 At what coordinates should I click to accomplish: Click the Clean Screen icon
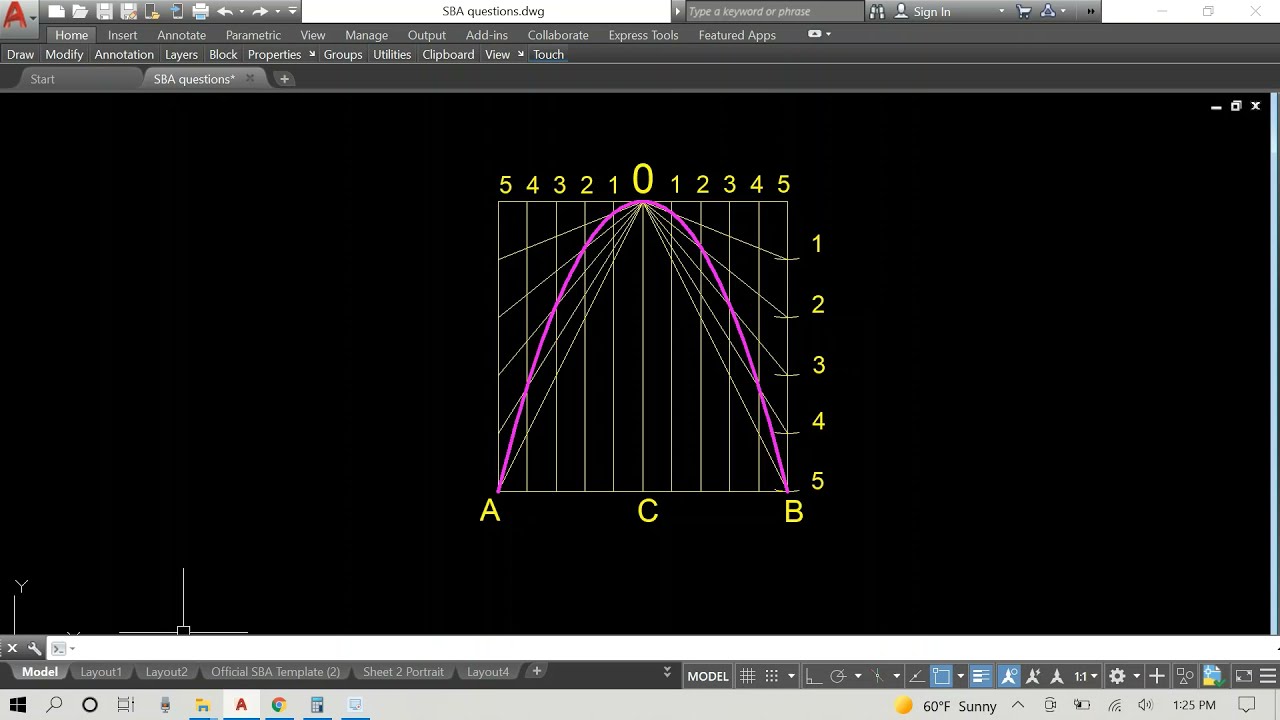[1244, 676]
